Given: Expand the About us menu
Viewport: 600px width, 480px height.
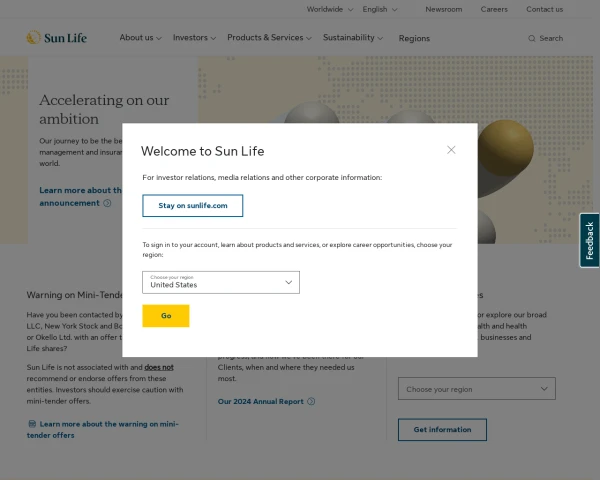Looking at the screenshot, I should (140, 38).
